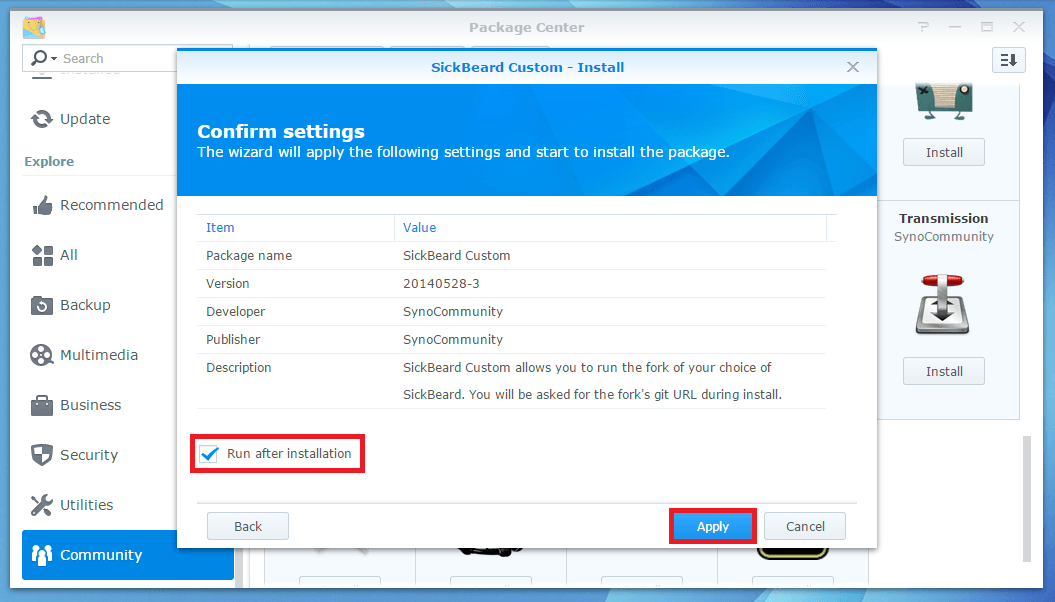Show All packages category

pos(68,255)
